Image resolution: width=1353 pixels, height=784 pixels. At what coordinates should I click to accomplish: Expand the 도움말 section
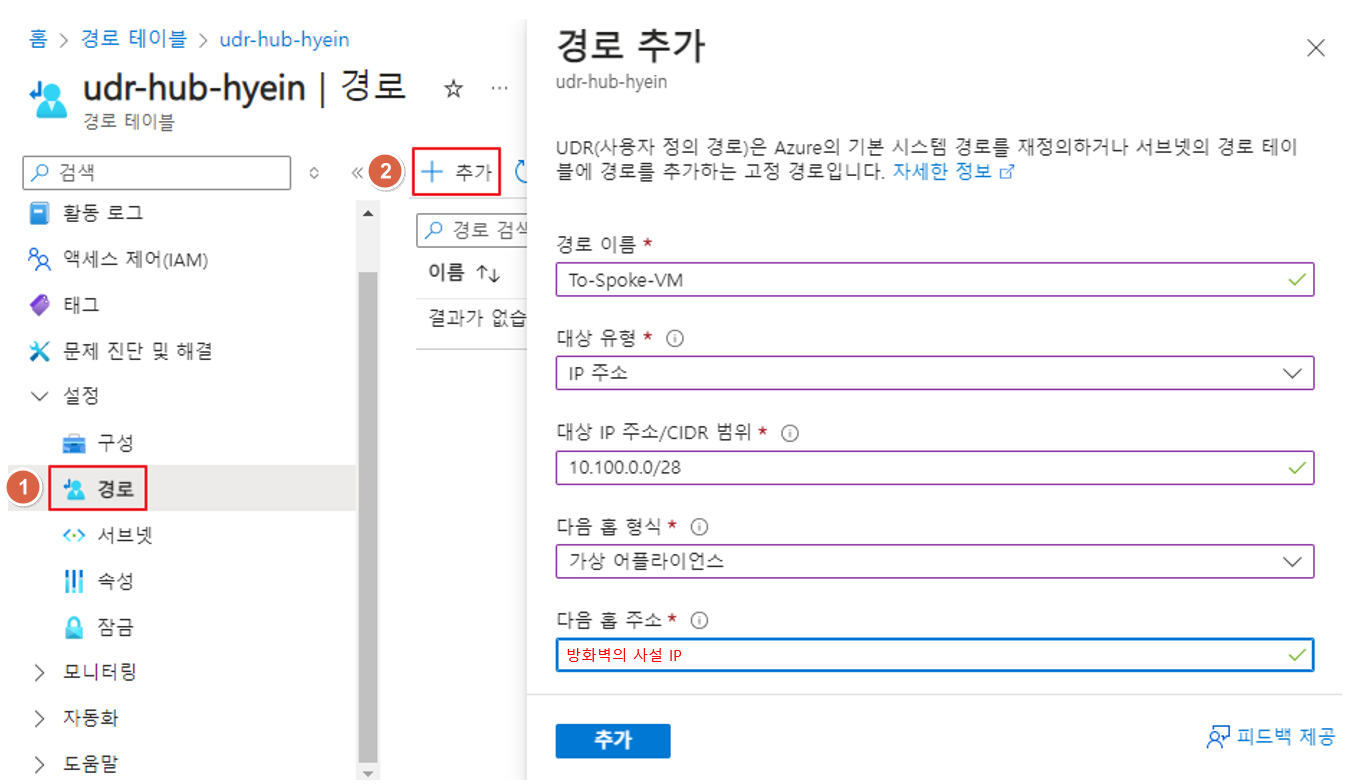(x=40, y=764)
